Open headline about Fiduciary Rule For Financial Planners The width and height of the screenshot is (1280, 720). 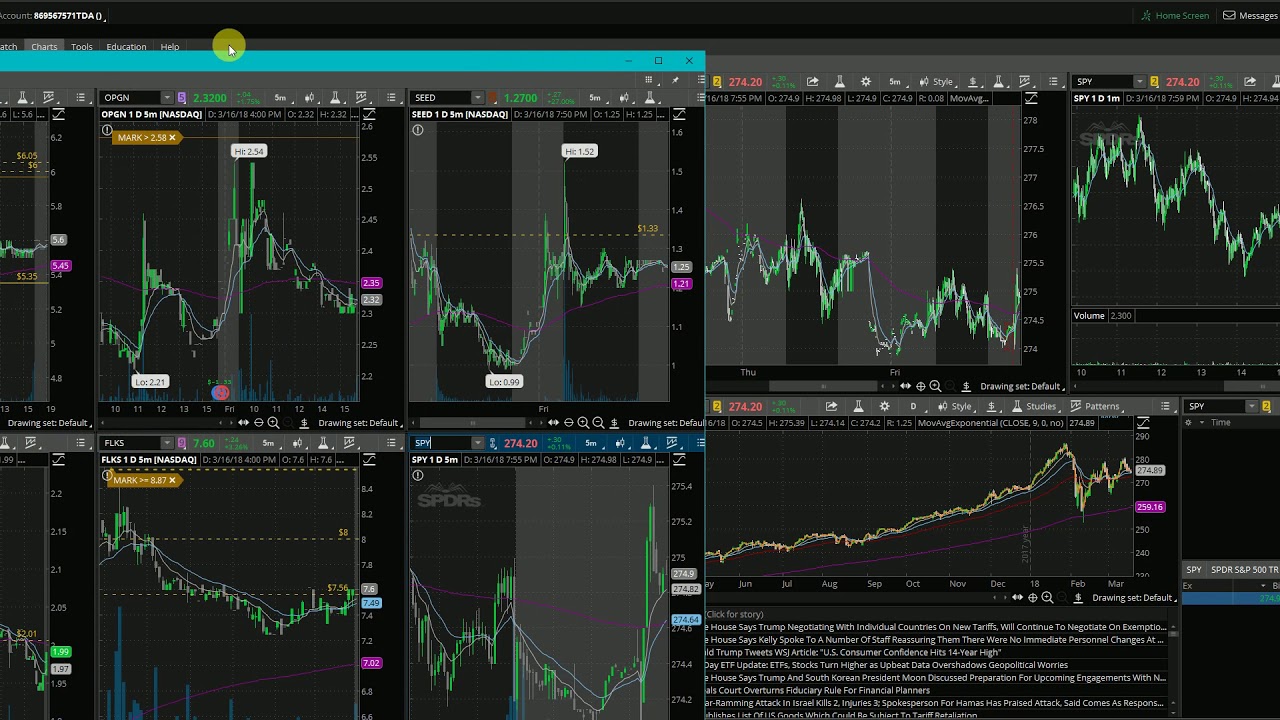point(818,691)
